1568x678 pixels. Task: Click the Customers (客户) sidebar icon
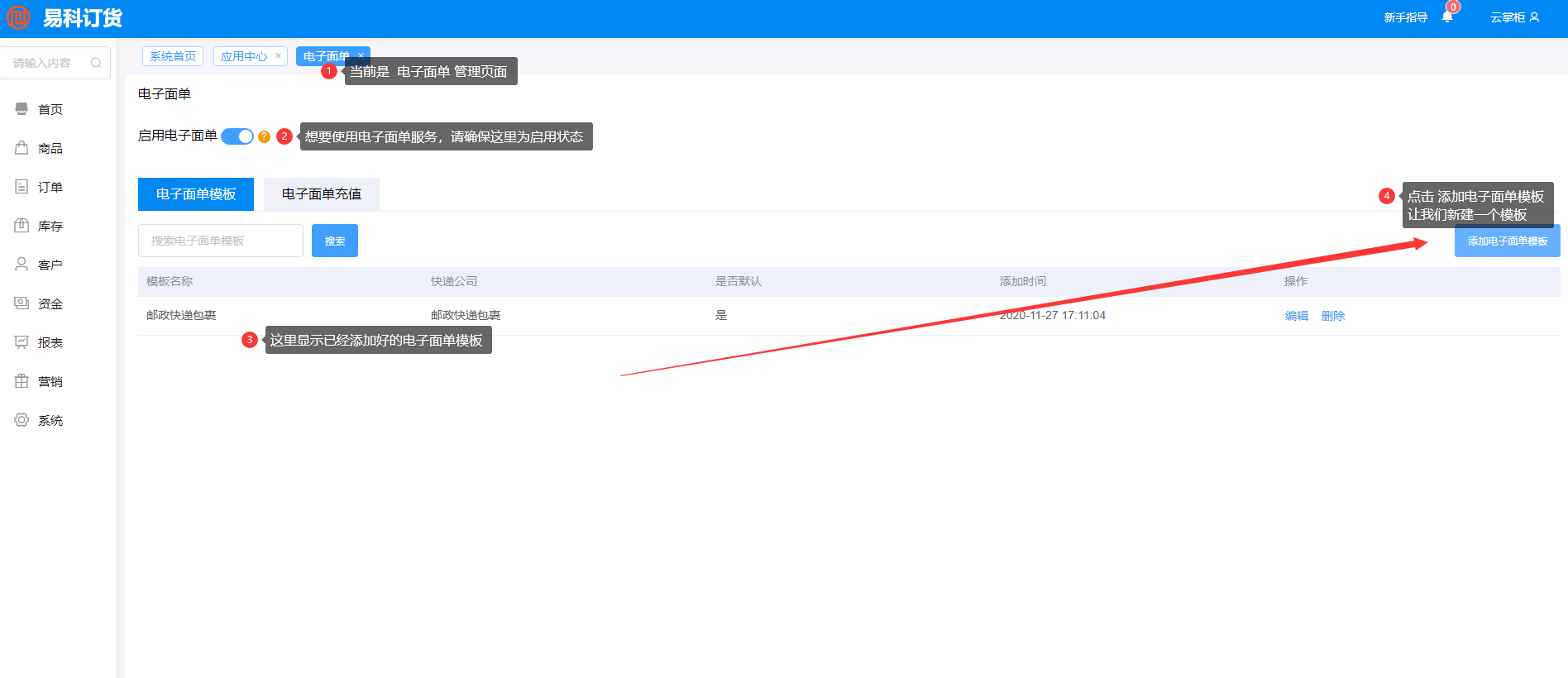tap(22, 265)
